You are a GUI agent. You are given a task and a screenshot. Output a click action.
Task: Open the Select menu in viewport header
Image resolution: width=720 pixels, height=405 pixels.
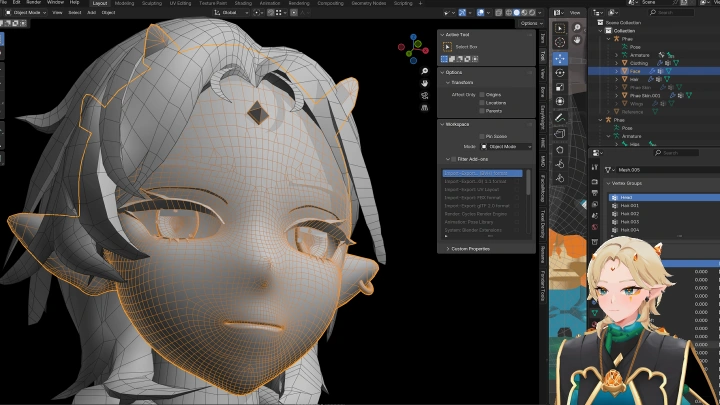(75, 13)
